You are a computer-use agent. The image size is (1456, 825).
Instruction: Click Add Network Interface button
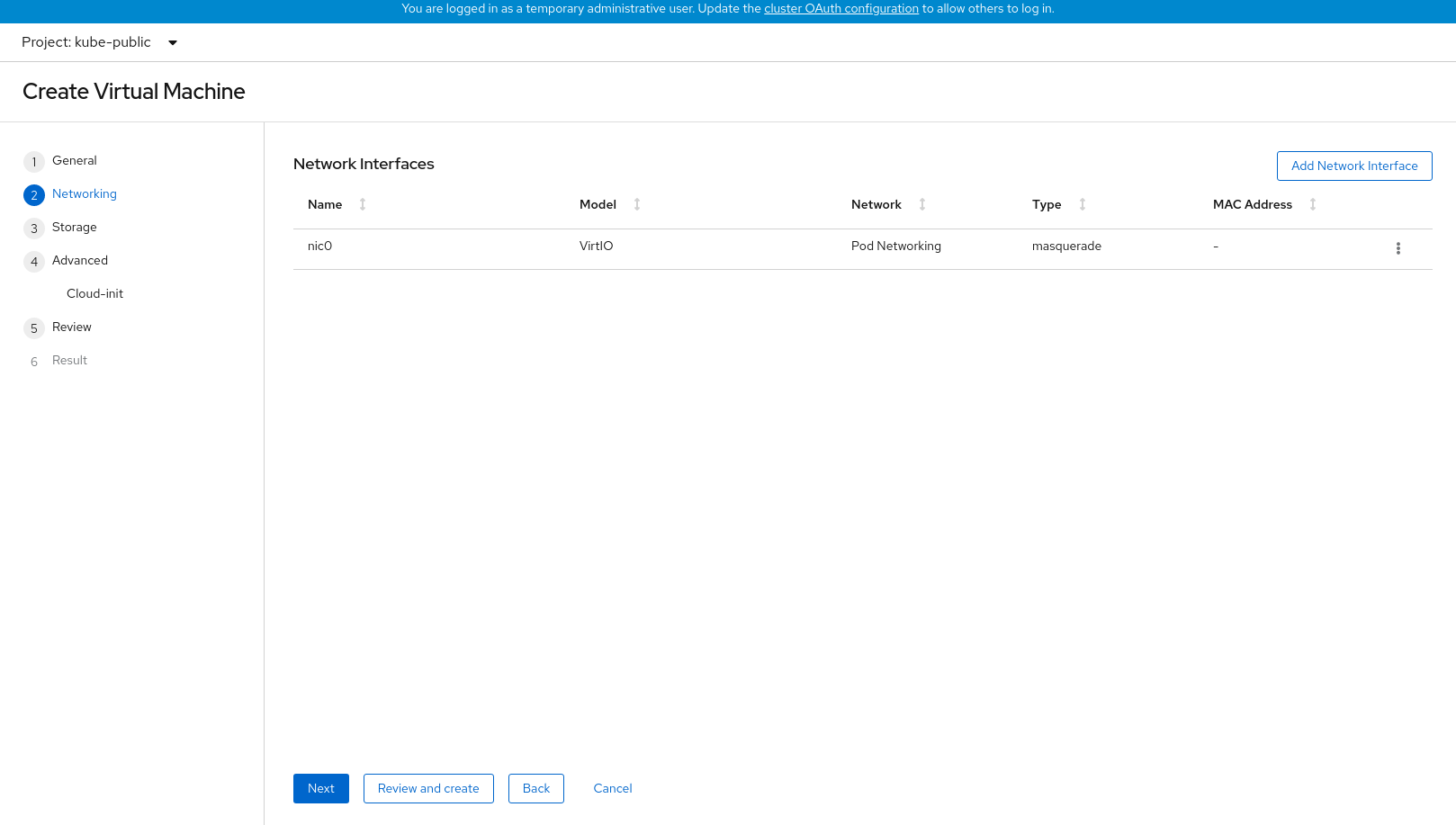pyautogui.click(x=1354, y=166)
